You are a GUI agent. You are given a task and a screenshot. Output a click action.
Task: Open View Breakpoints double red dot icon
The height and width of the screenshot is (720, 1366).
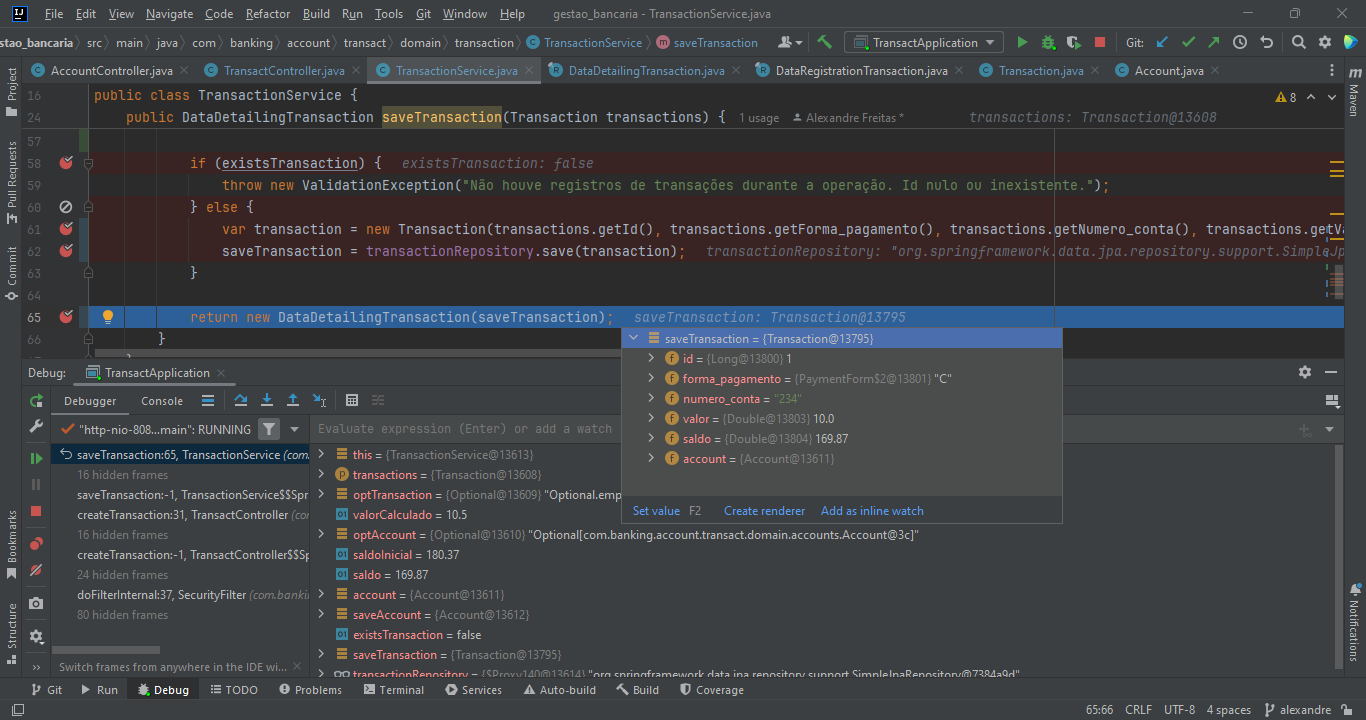click(36, 544)
